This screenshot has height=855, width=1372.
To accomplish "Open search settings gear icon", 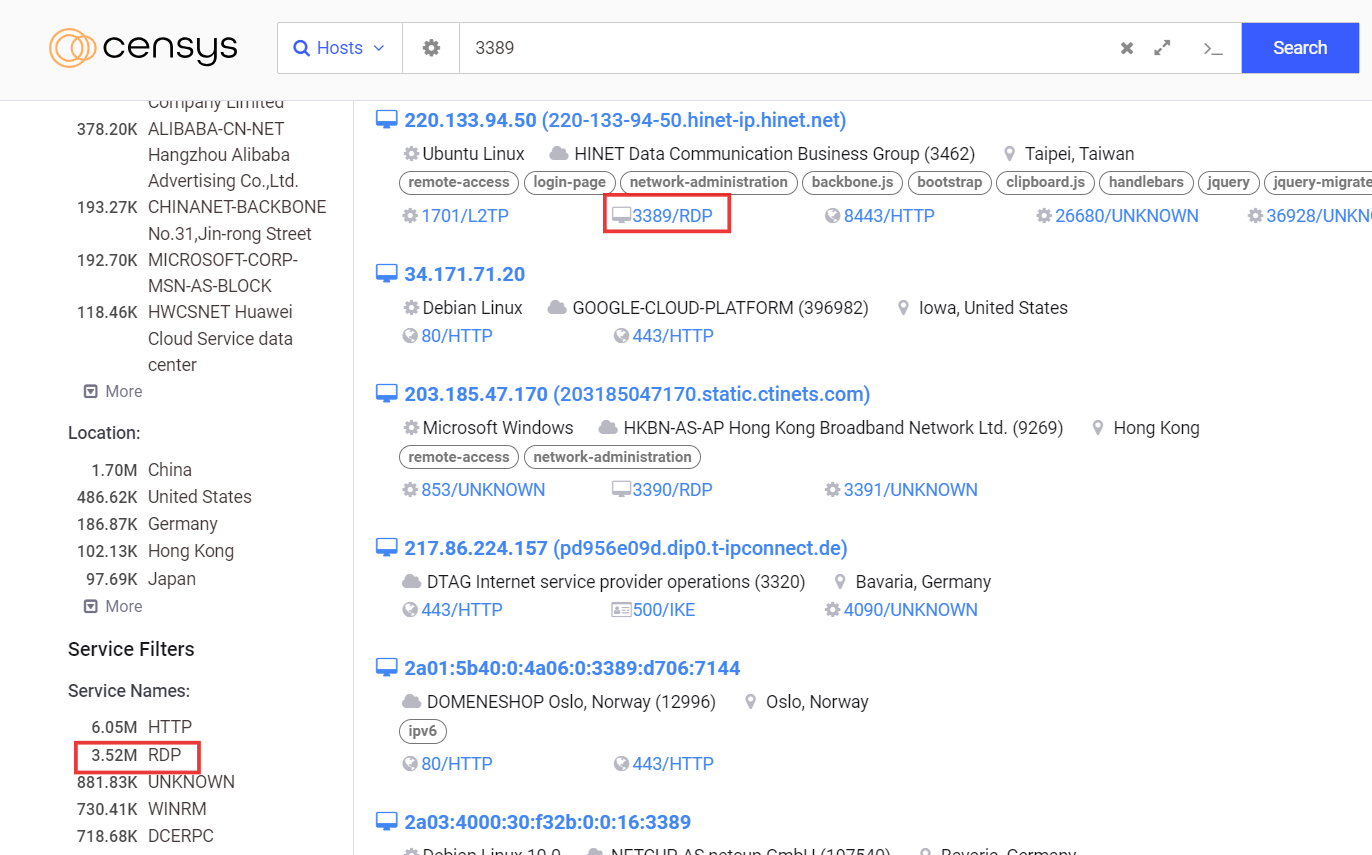I will coord(431,48).
